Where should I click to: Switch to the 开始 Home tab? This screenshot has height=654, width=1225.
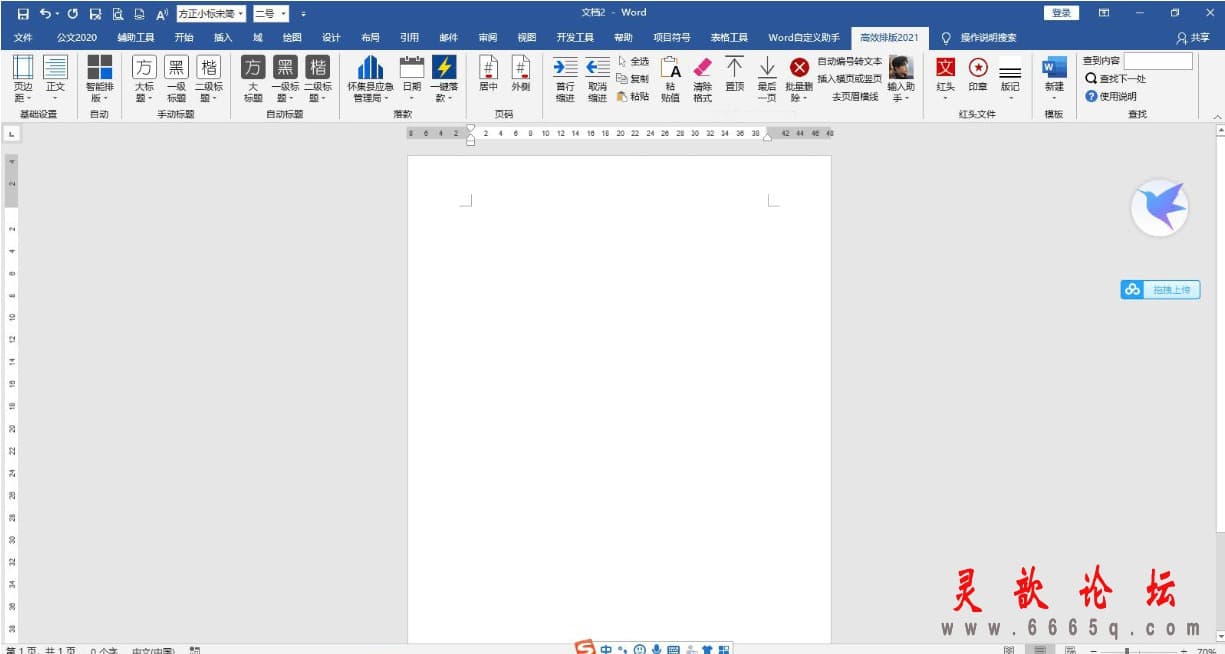point(184,38)
